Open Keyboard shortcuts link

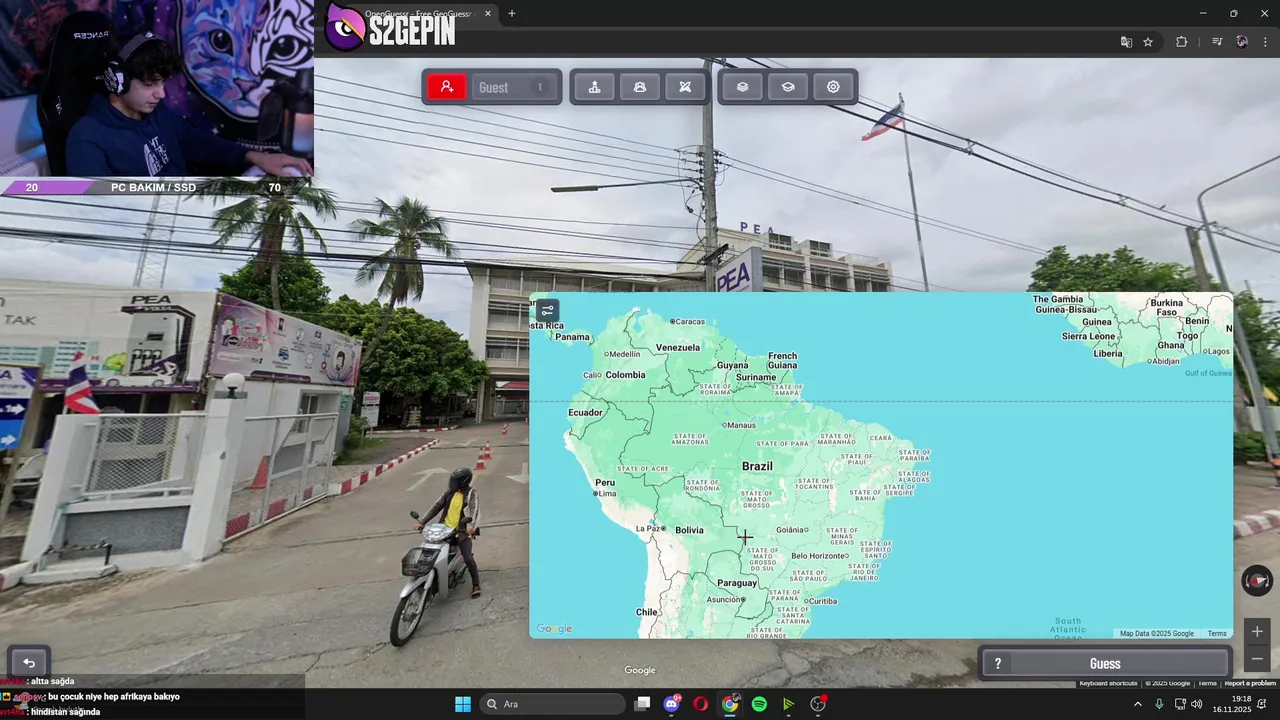click(1108, 683)
